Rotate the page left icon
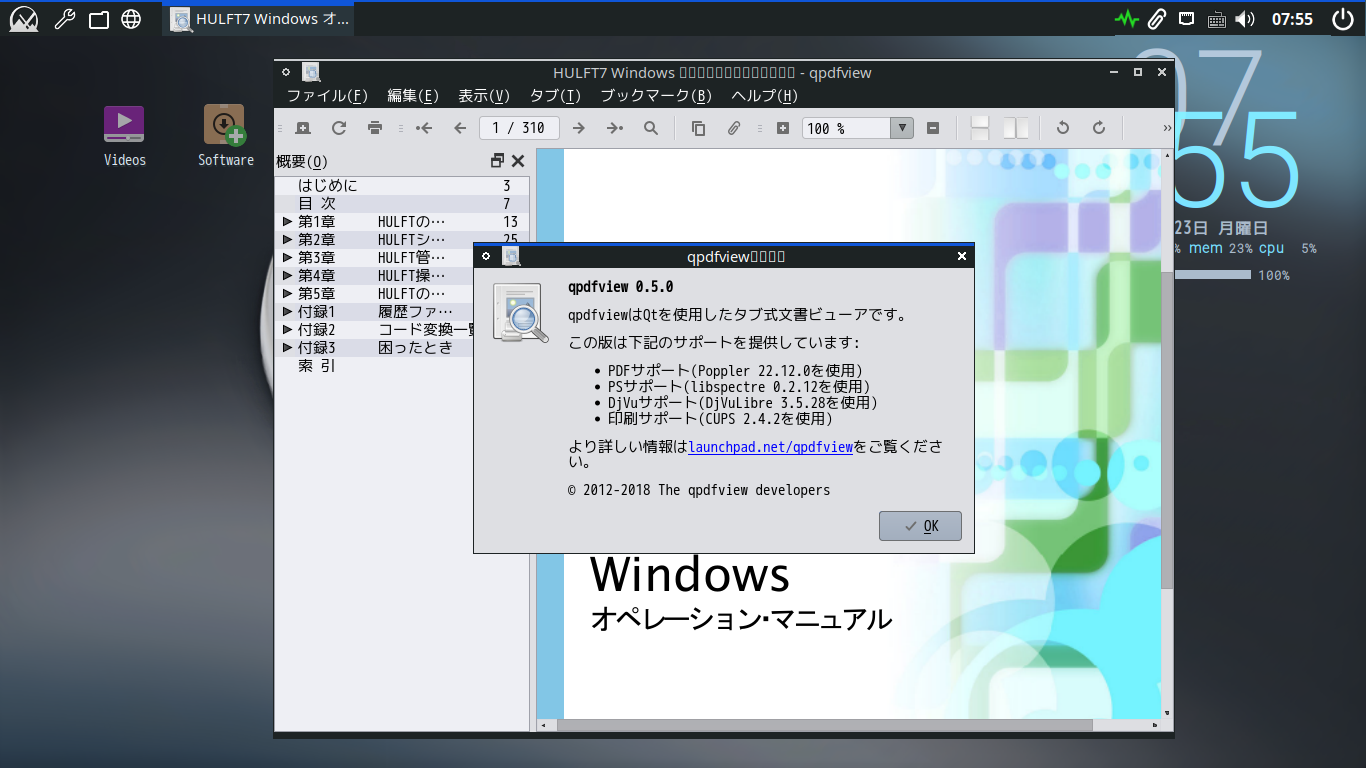 1063,128
